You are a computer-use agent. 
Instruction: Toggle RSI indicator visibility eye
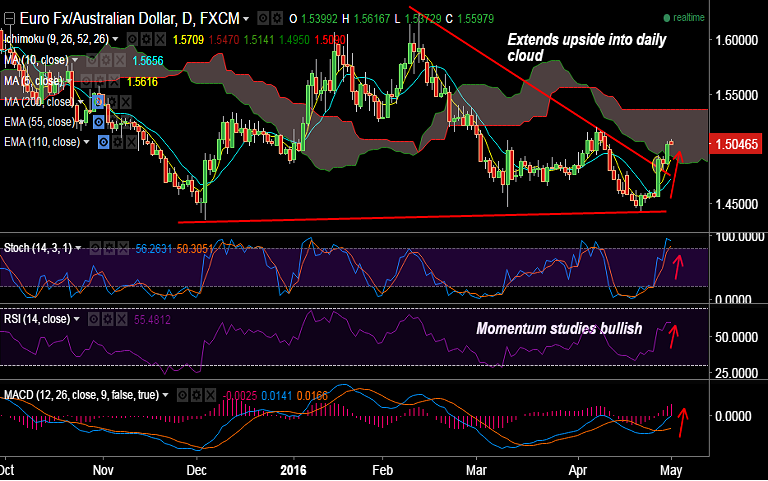pos(93,320)
